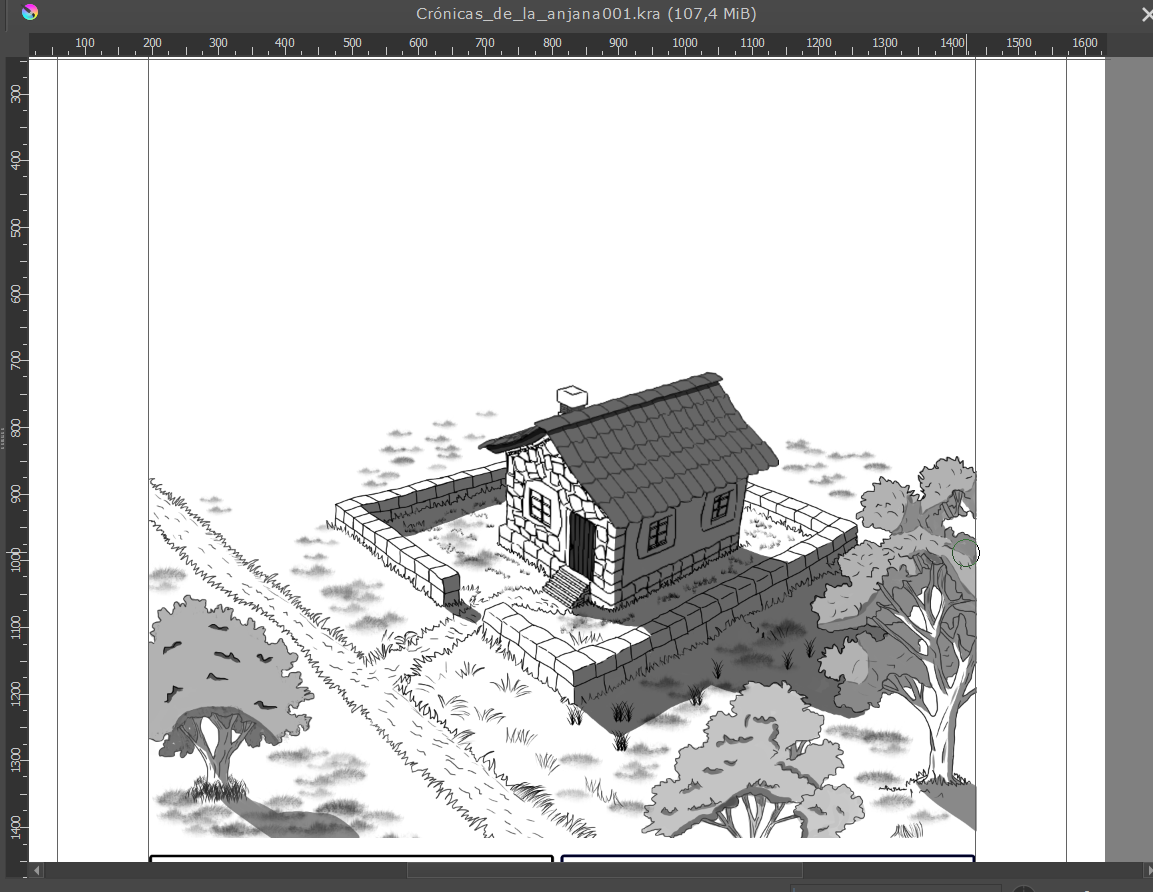Image resolution: width=1153 pixels, height=892 pixels.
Task: Click the 500 mark on horizontal ruler
Action: click(x=352, y=44)
